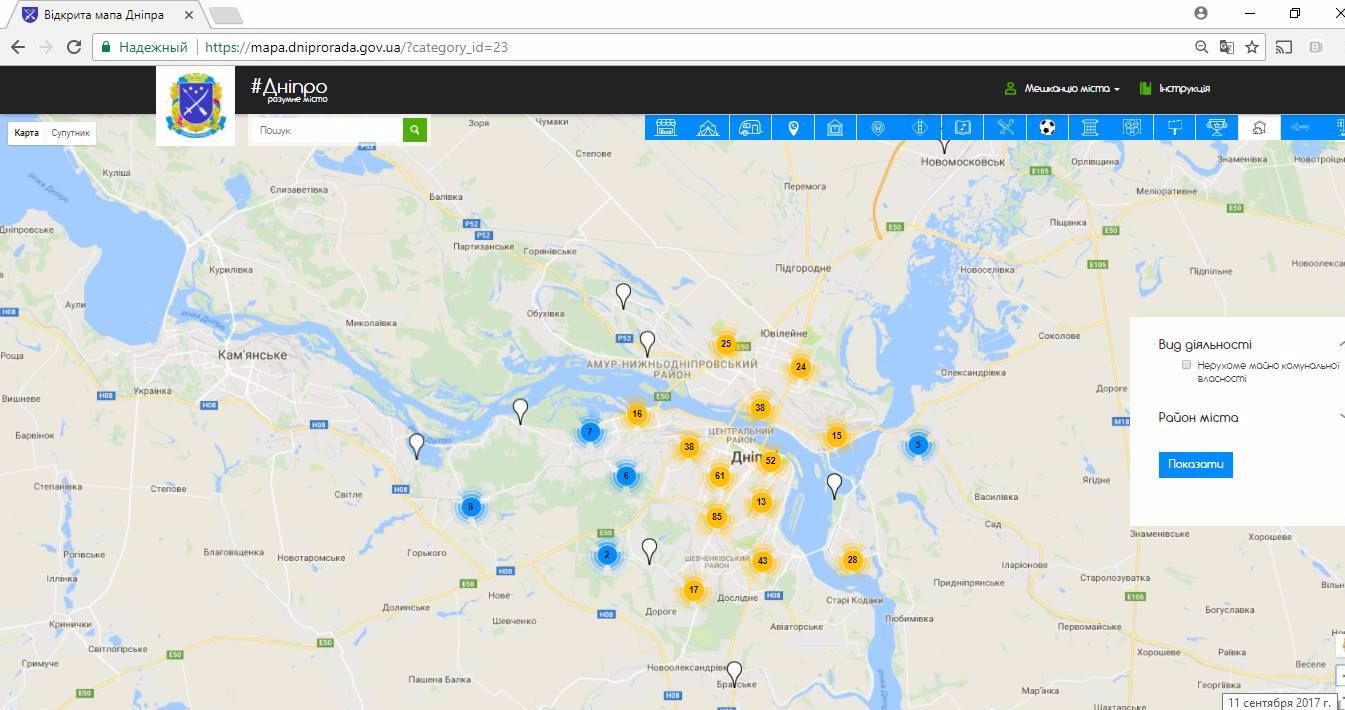Select the soccer ball sports category
Image resolution: width=1345 pixels, height=710 pixels.
[1047, 127]
